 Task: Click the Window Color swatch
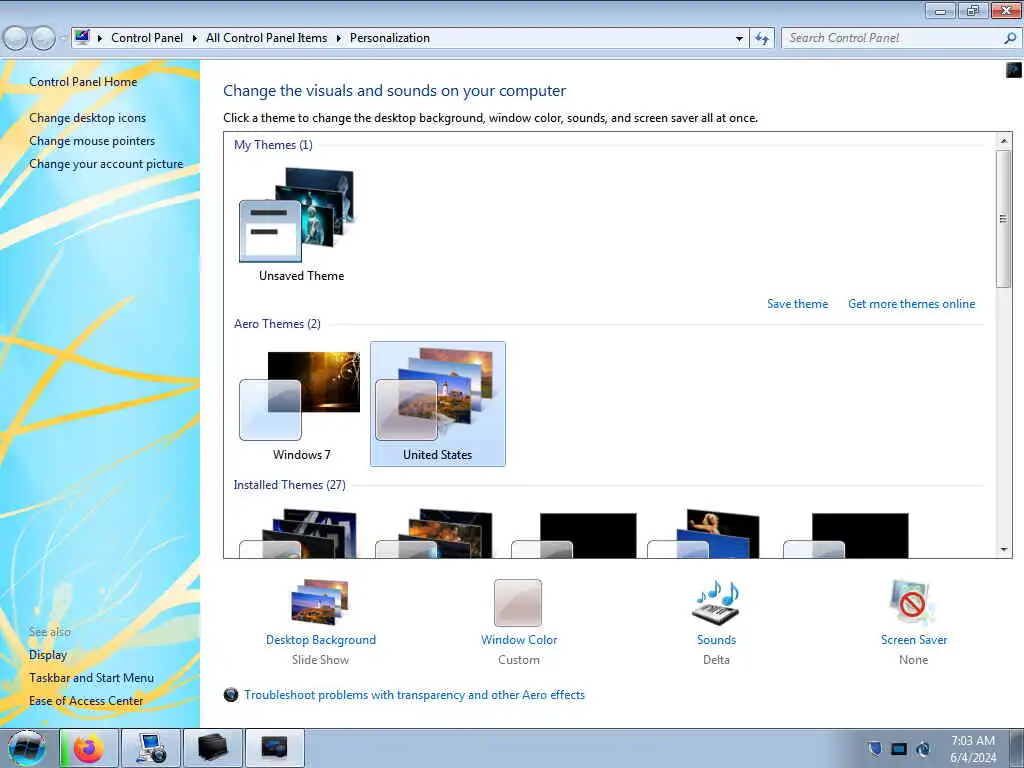(x=518, y=603)
